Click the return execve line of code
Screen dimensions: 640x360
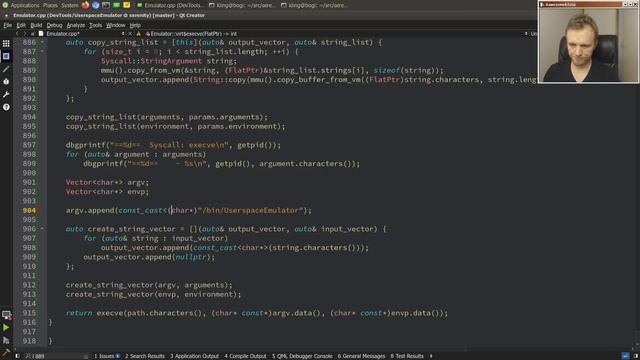tap(257, 313)
